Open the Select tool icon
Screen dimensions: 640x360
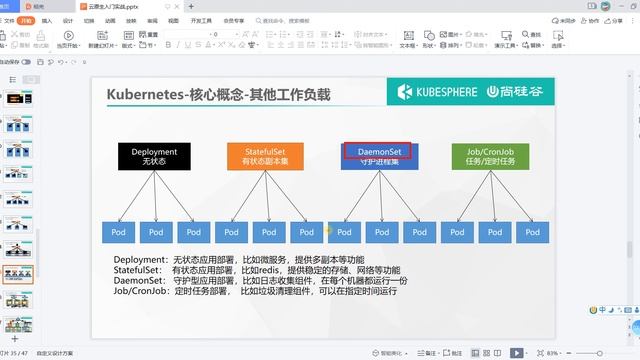[x=558, y=36]
